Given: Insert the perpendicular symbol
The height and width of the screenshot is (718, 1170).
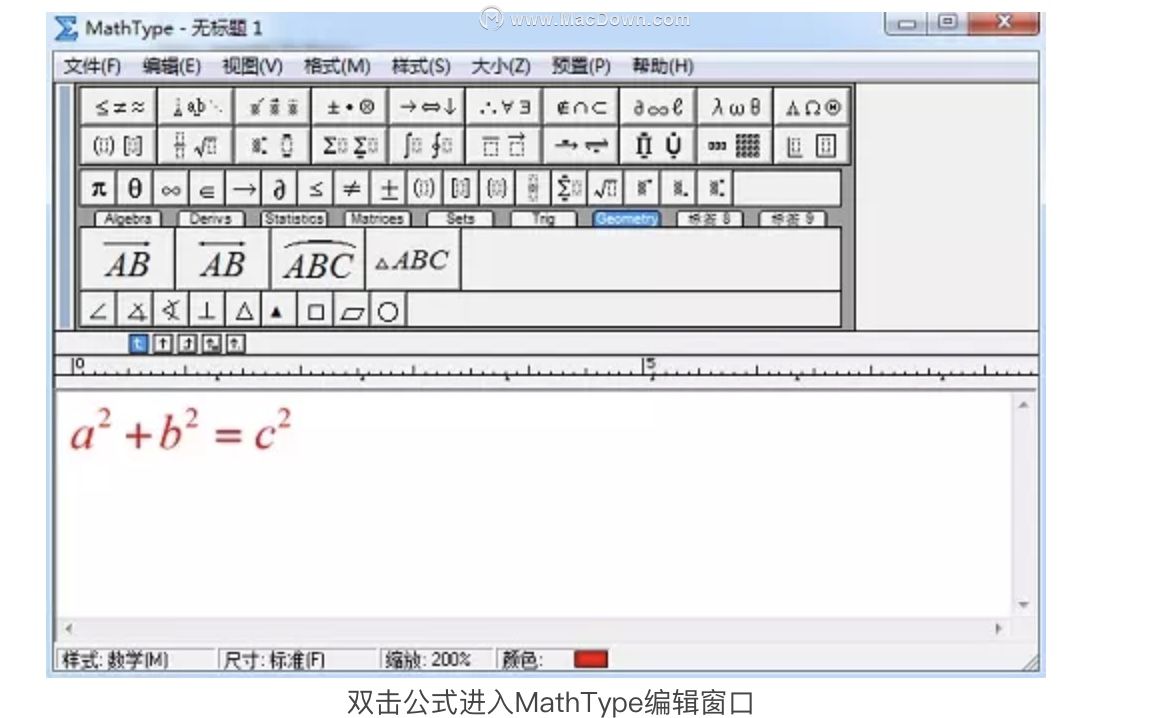Looking at the screenshot, I should tap(207, 310).
